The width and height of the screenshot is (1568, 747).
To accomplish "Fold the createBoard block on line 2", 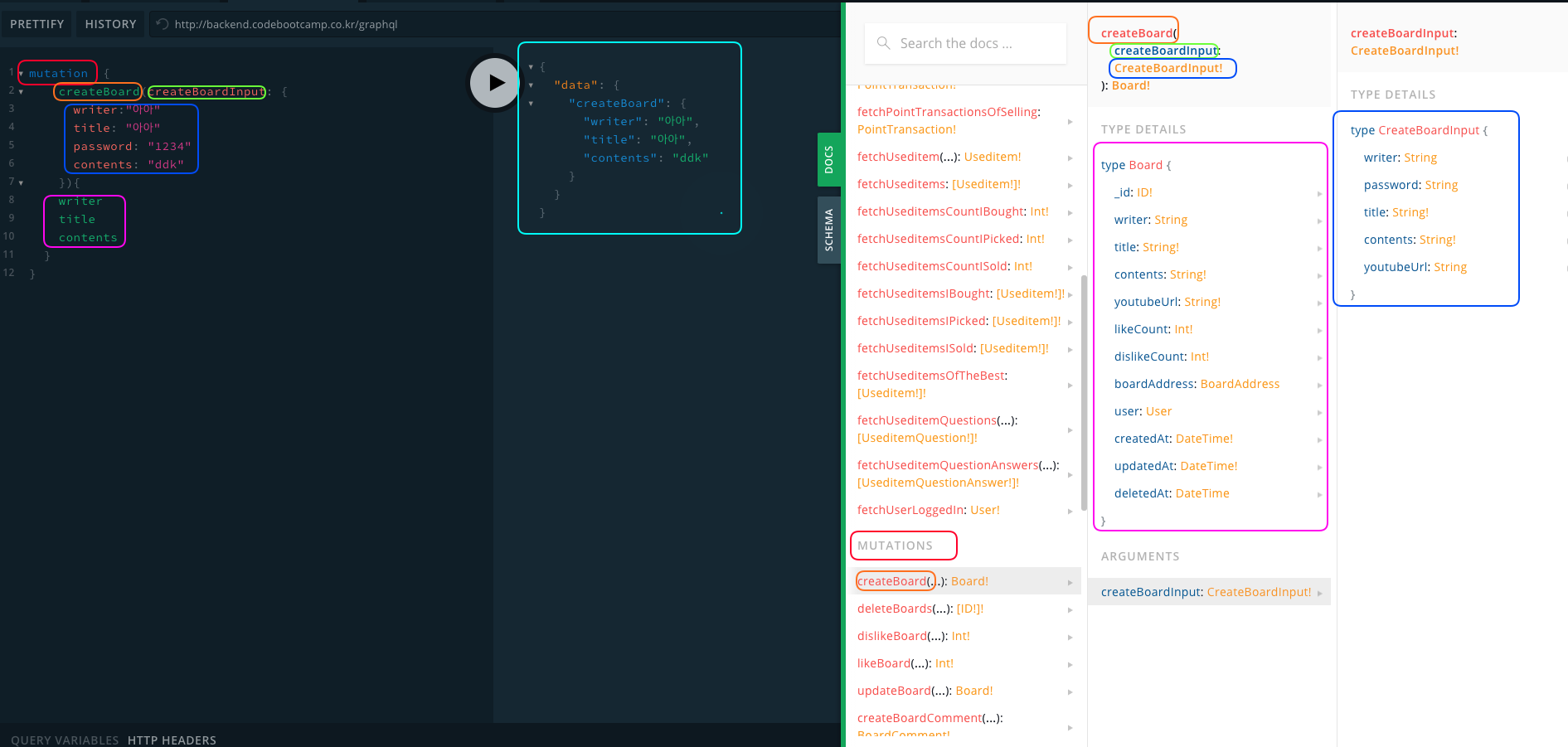I will point(21,92).
